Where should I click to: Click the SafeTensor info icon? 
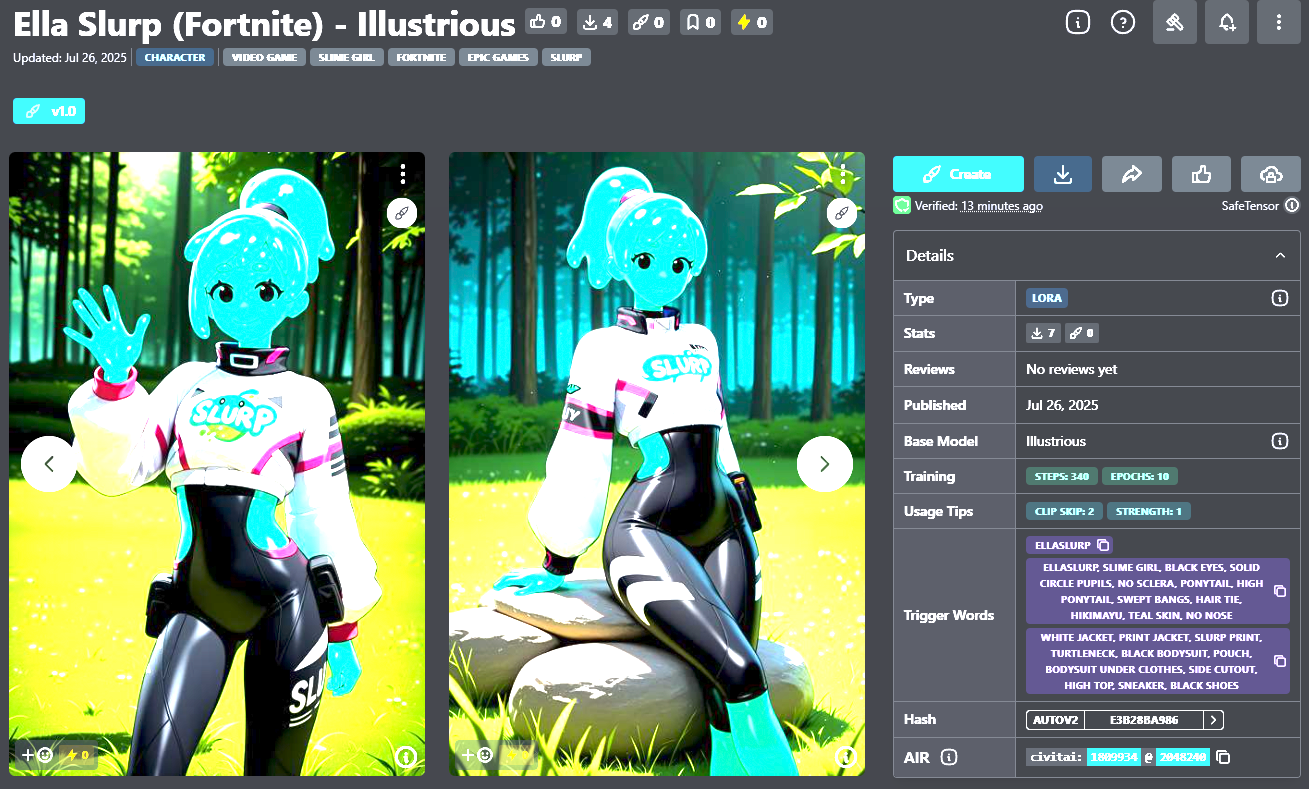[x=1292, y=206]
